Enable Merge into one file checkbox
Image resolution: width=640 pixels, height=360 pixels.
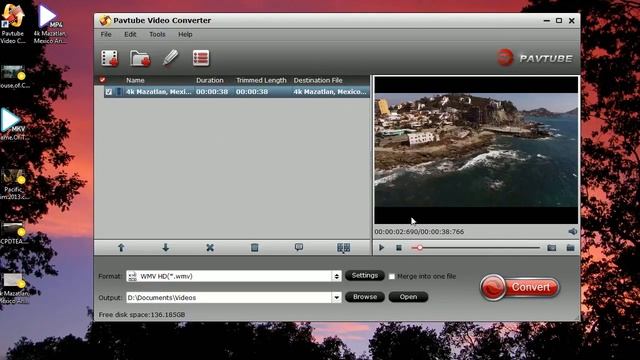tap(391, 276)
